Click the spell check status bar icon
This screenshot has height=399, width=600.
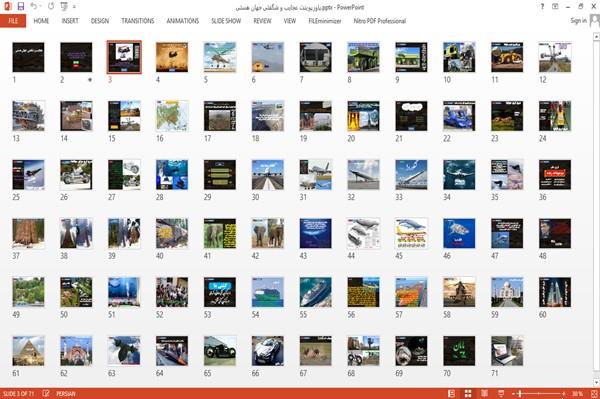(x=46, y=393)
